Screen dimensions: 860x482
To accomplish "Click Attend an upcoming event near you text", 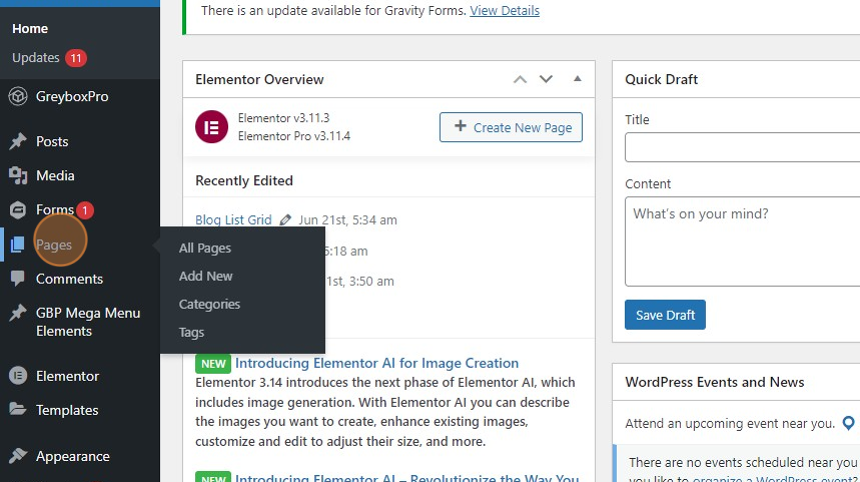I will click(729, 423).
